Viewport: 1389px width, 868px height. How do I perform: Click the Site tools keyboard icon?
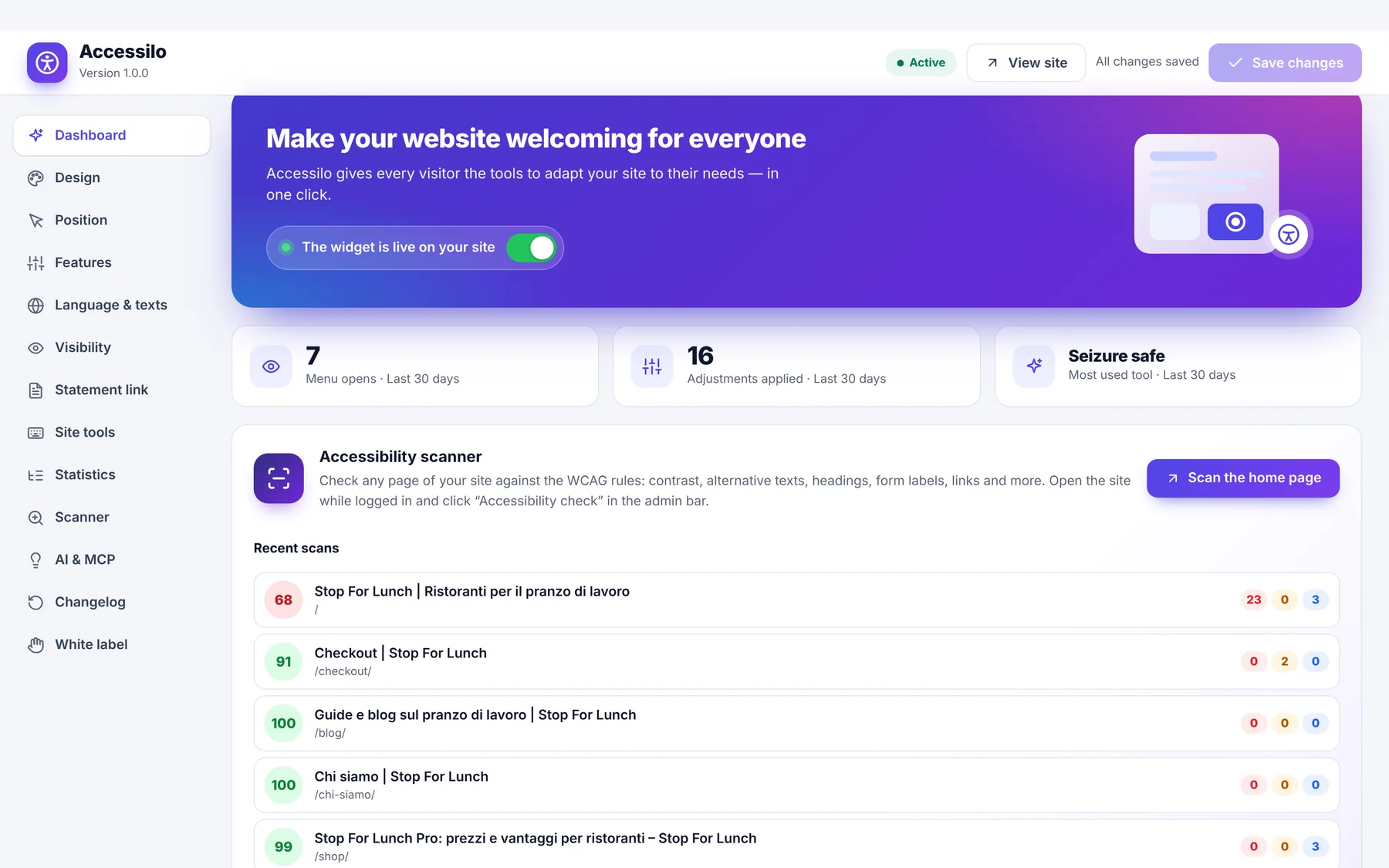(x=35, y=433)
